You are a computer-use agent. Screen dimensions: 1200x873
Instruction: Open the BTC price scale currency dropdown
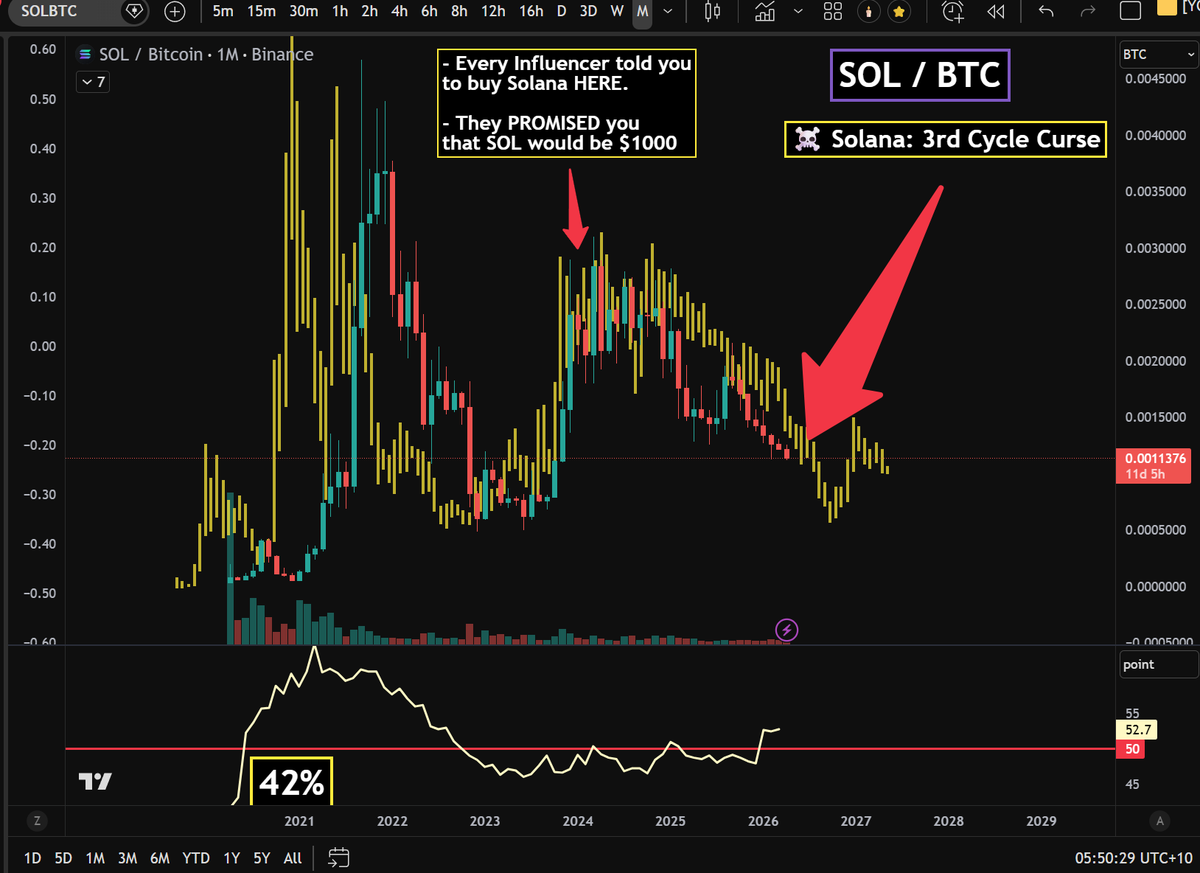click(x=1158, y=54)
